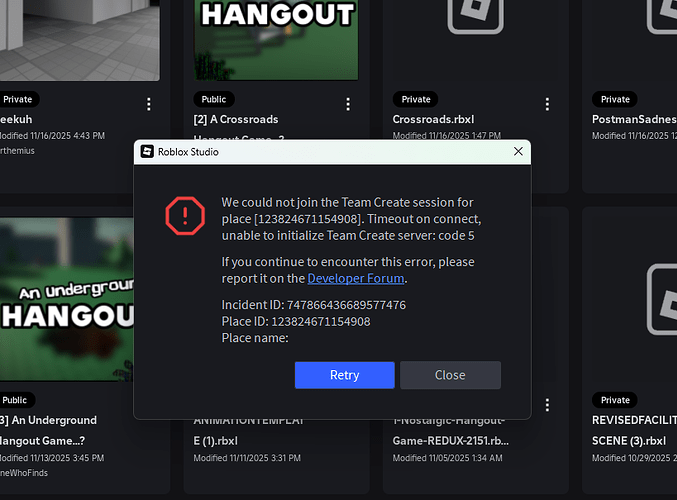
Task: Select the title 'SCENE (3).rbxl'
Action: coord(629,441)
